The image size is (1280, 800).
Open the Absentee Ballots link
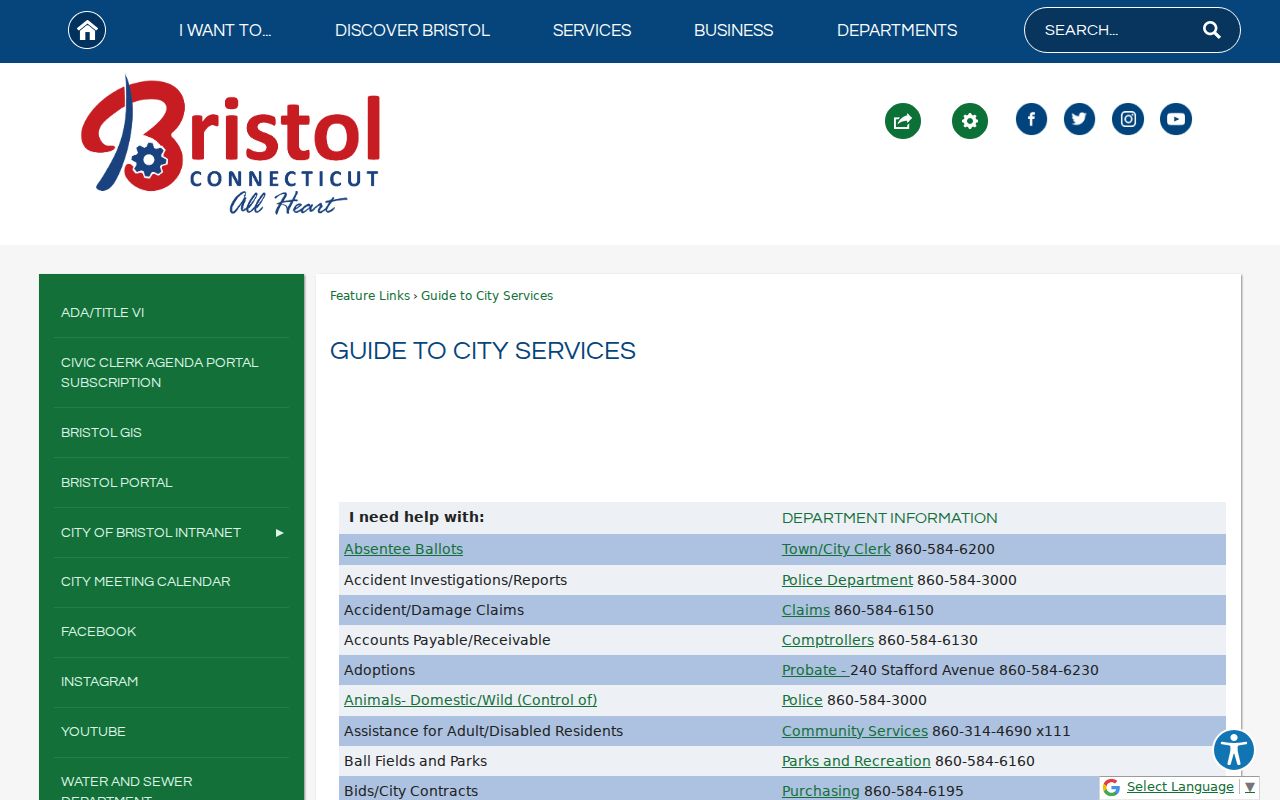click(403, 549)
